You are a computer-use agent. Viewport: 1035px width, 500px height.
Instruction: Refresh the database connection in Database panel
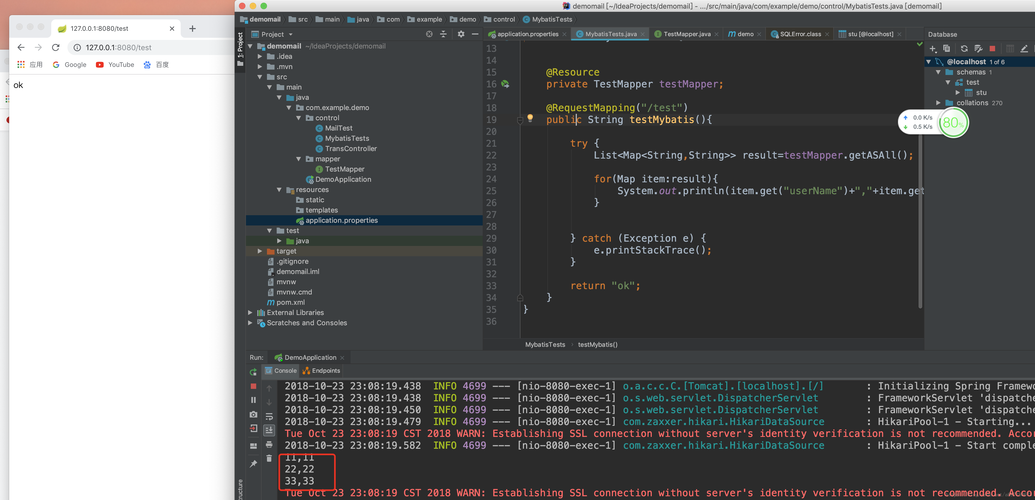point(964,48)
